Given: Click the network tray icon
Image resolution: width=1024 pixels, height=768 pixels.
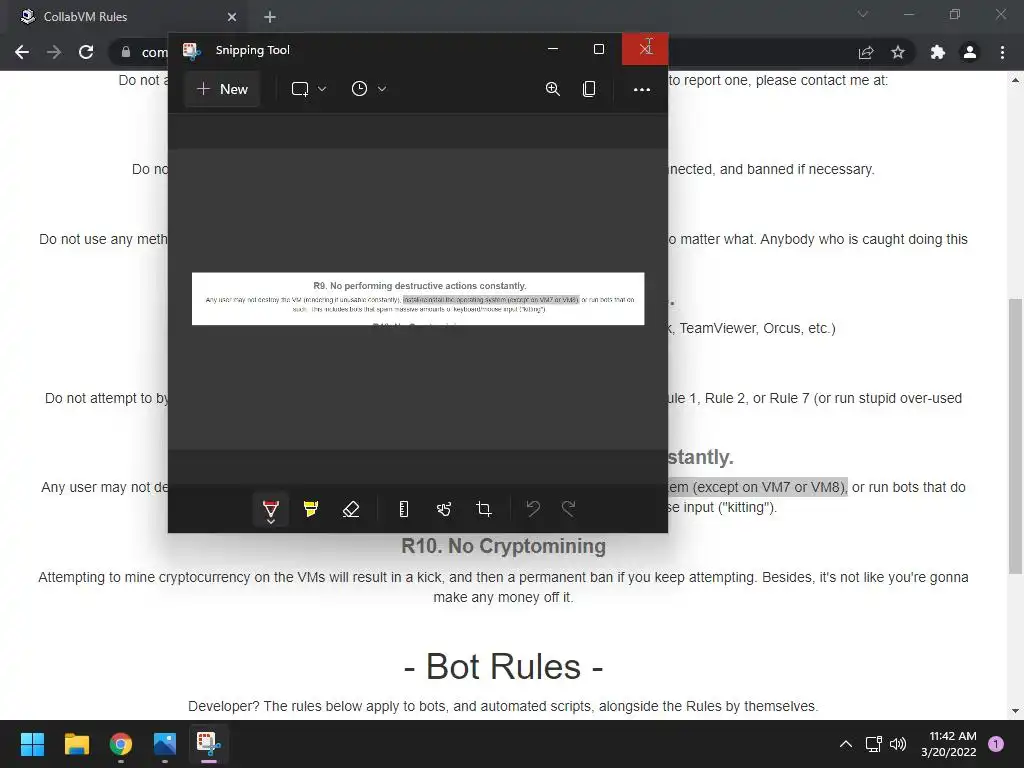Looking at the screenshot, I should click(x=873, y=744).
